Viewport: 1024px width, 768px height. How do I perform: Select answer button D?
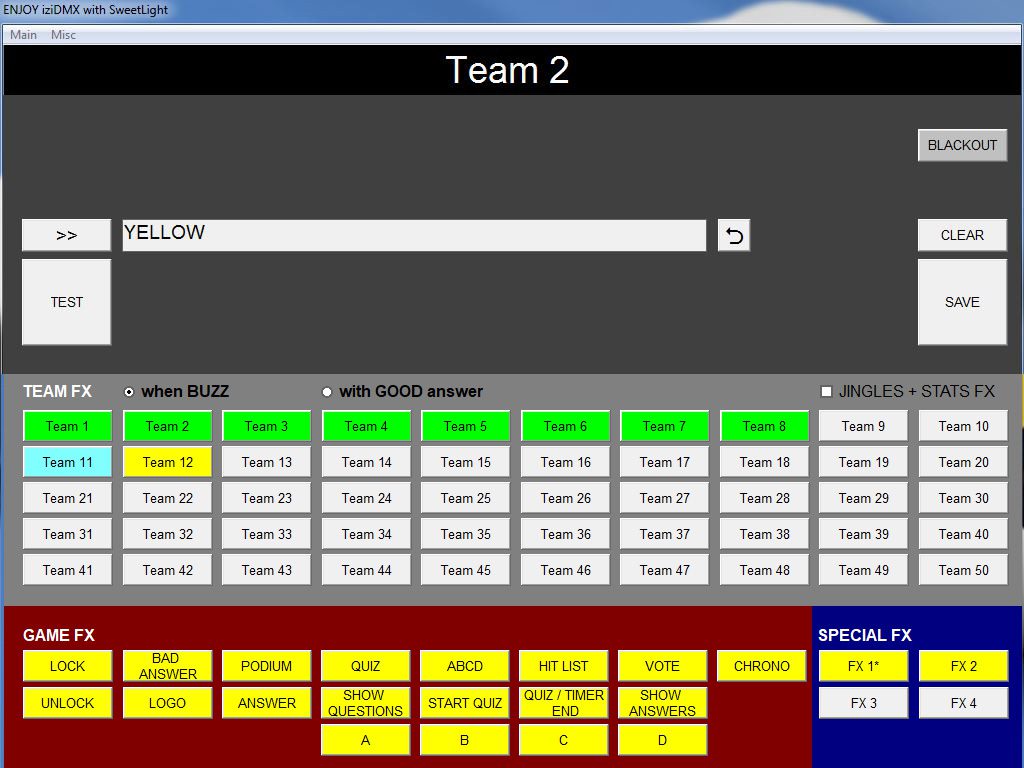pos(662,740)
